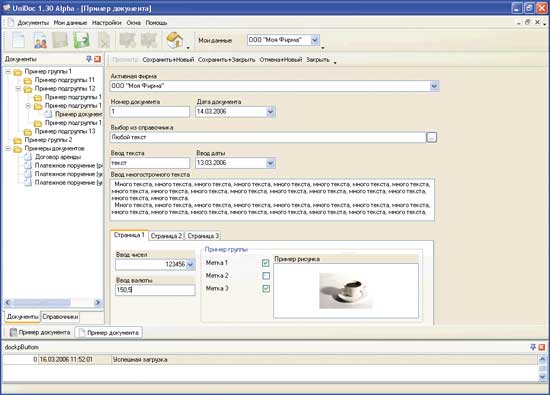Select the Пример группы 1 tree item

click(48, 72)
